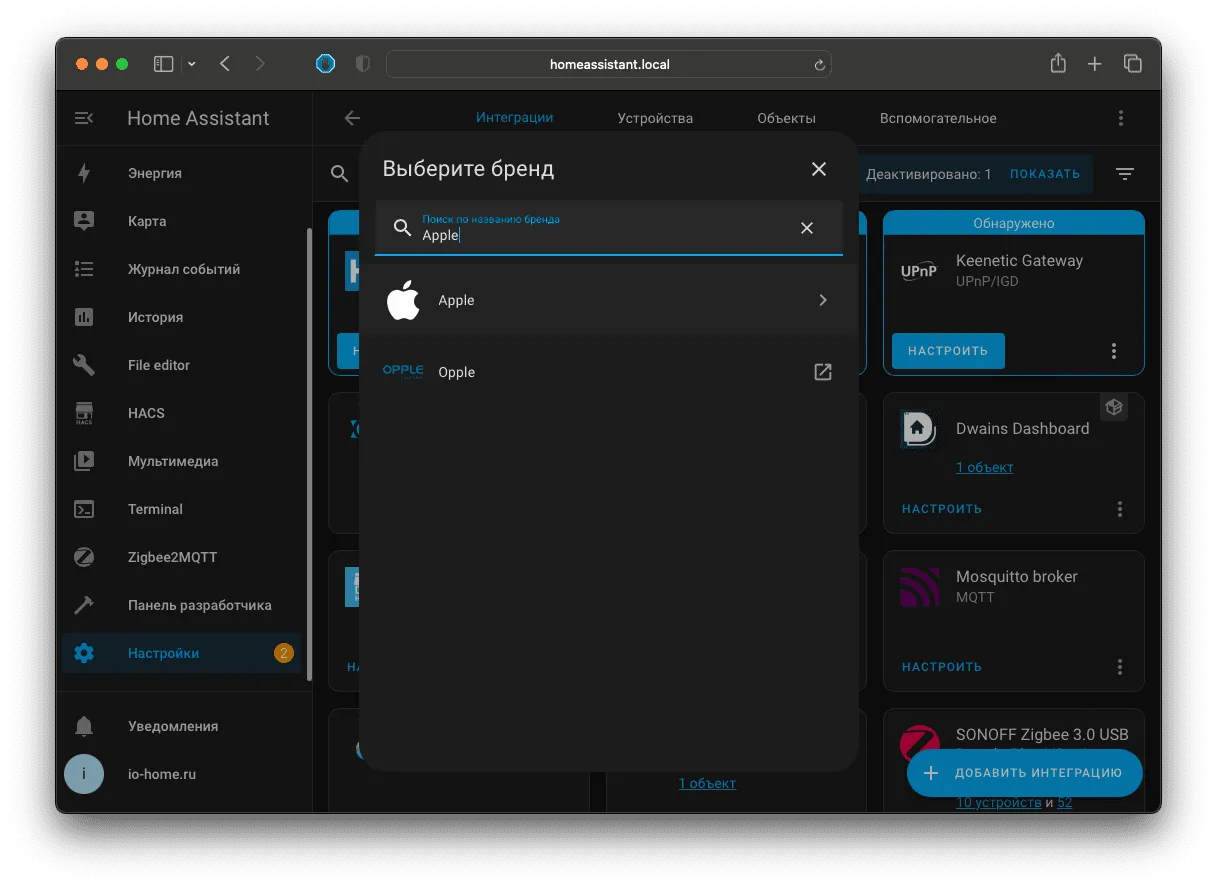Open developer tools hammer icon

(84, 605)
